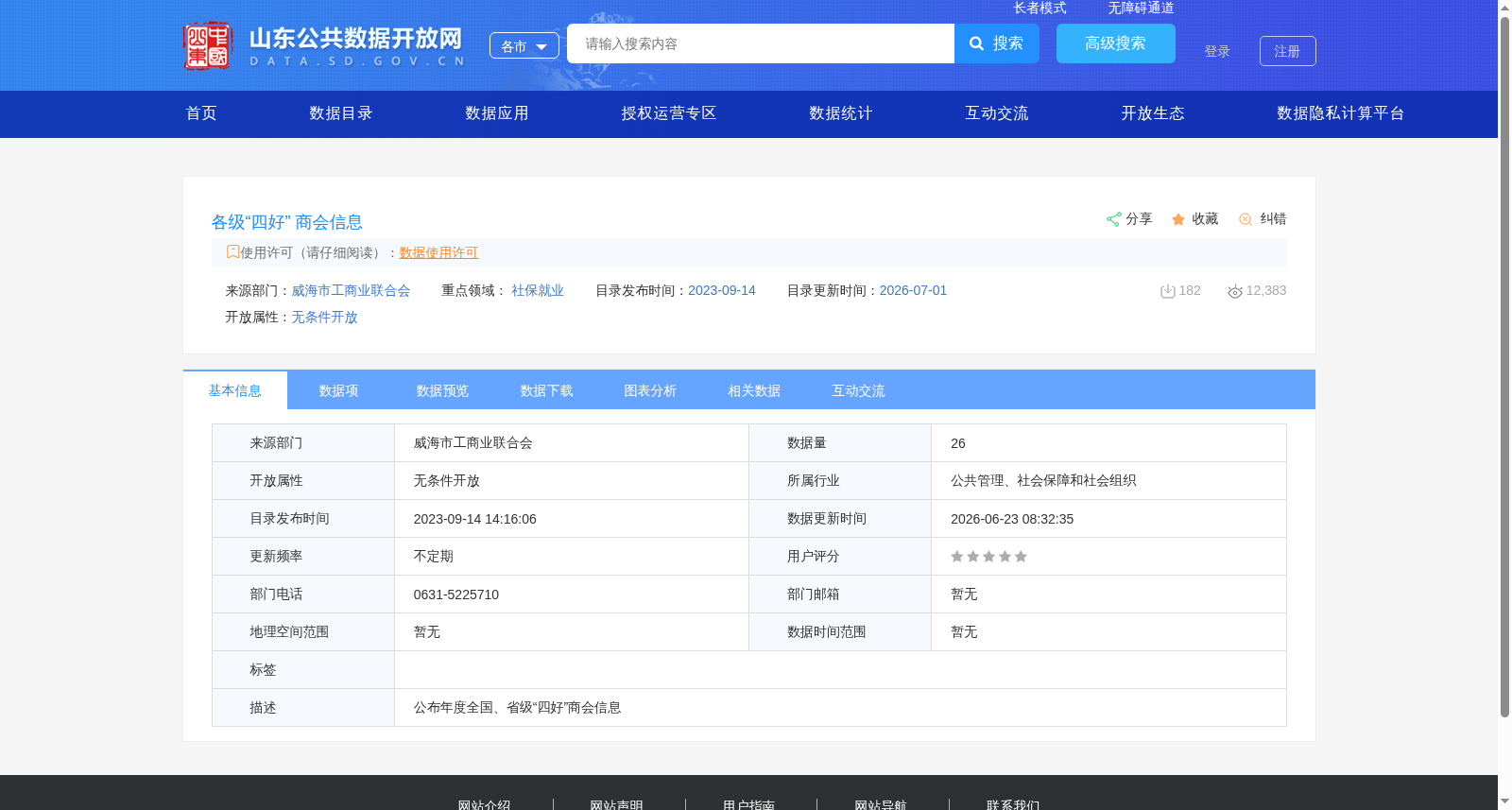Image resolution: width=1512 pixels, height=810 pixels.
Task: Open 数据统计 navigation item
Action: click(841, 113)
